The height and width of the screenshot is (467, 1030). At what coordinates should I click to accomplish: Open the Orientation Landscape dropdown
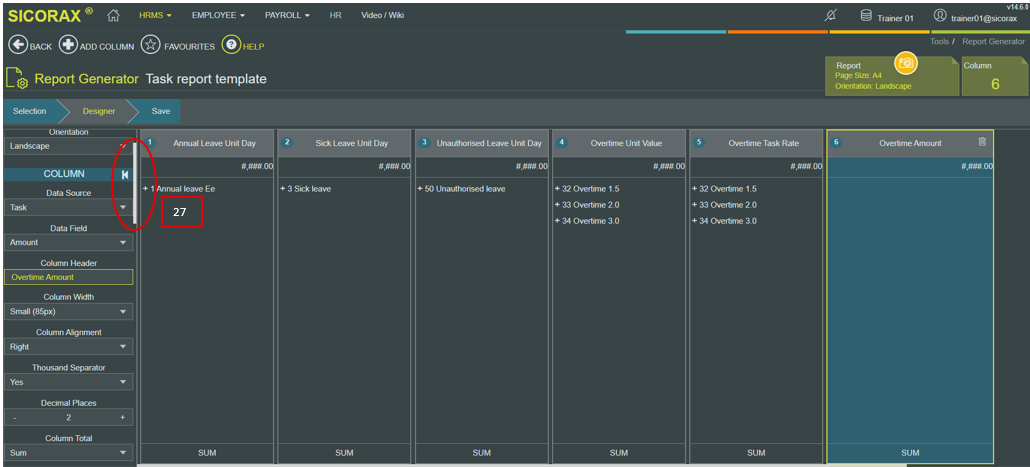[68, 146]
